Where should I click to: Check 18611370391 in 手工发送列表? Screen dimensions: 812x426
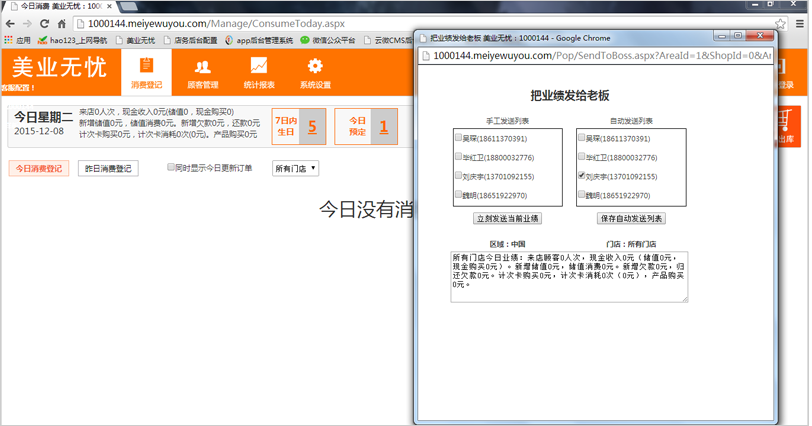pos(458,138)
